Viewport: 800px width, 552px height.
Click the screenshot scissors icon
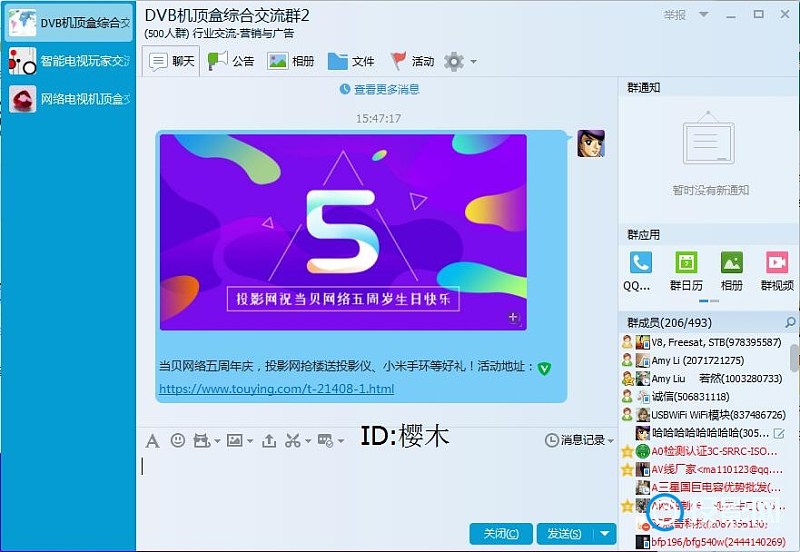click(x=292, y=440)
